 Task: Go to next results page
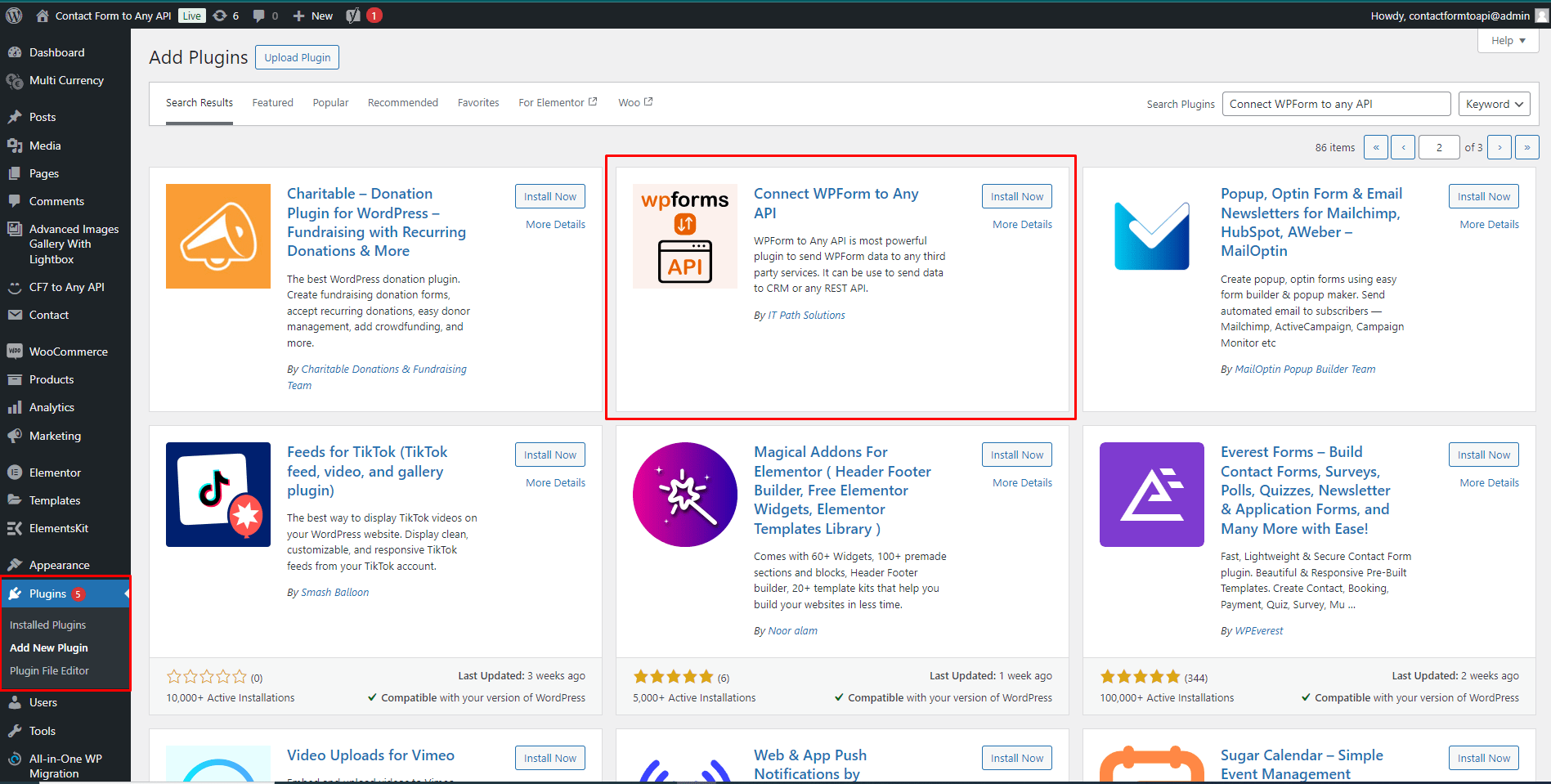pos(1499,147)
